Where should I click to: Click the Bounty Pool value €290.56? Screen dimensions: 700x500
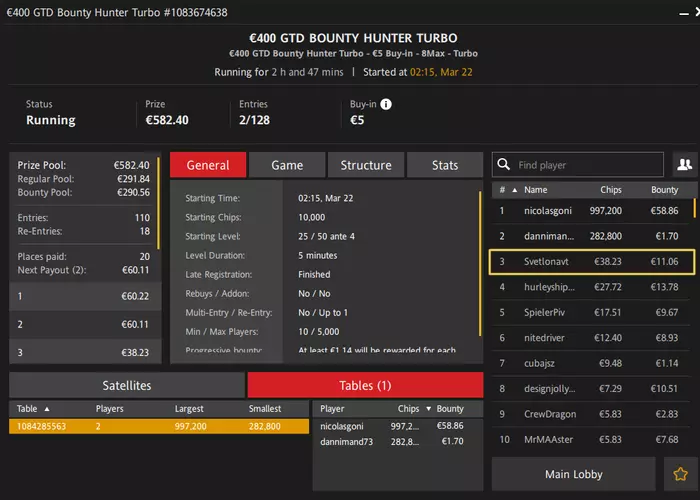click(133, 192)
